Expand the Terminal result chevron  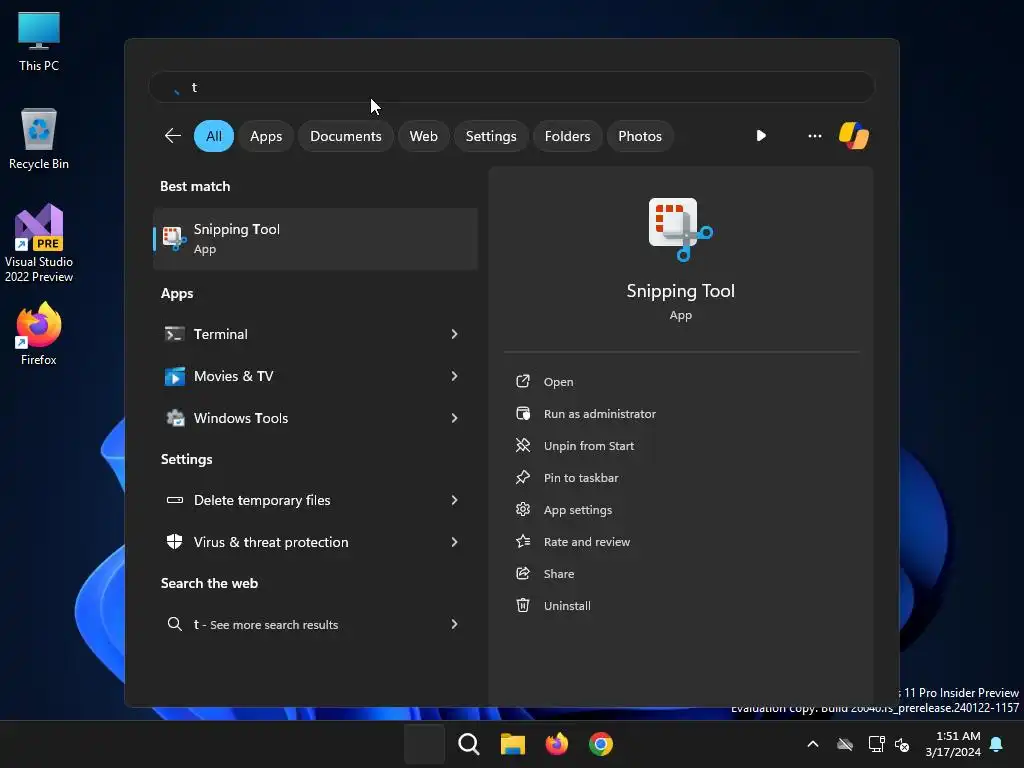pos(455,334)
